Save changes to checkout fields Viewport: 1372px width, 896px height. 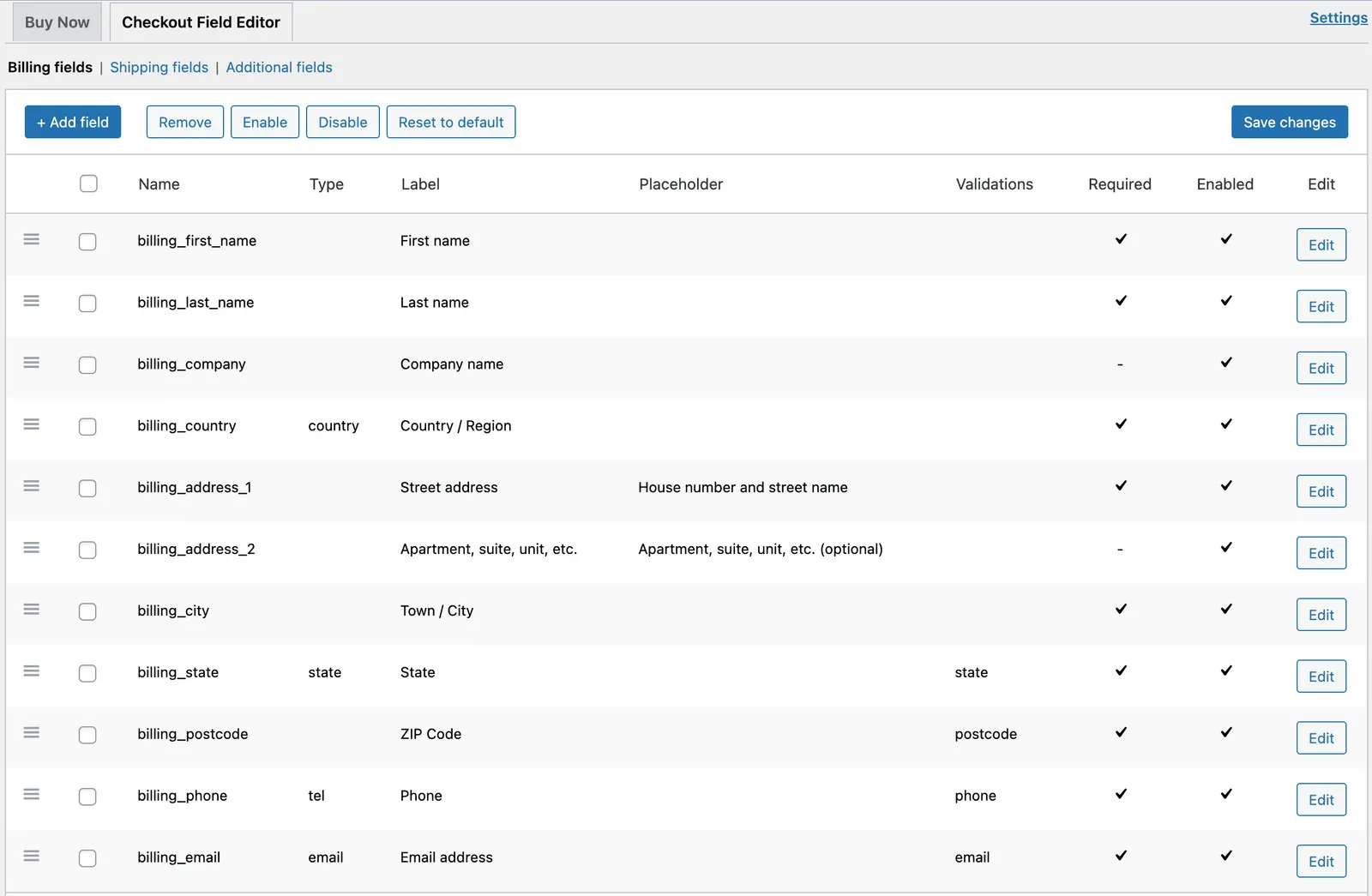(x=1290, y=122)
